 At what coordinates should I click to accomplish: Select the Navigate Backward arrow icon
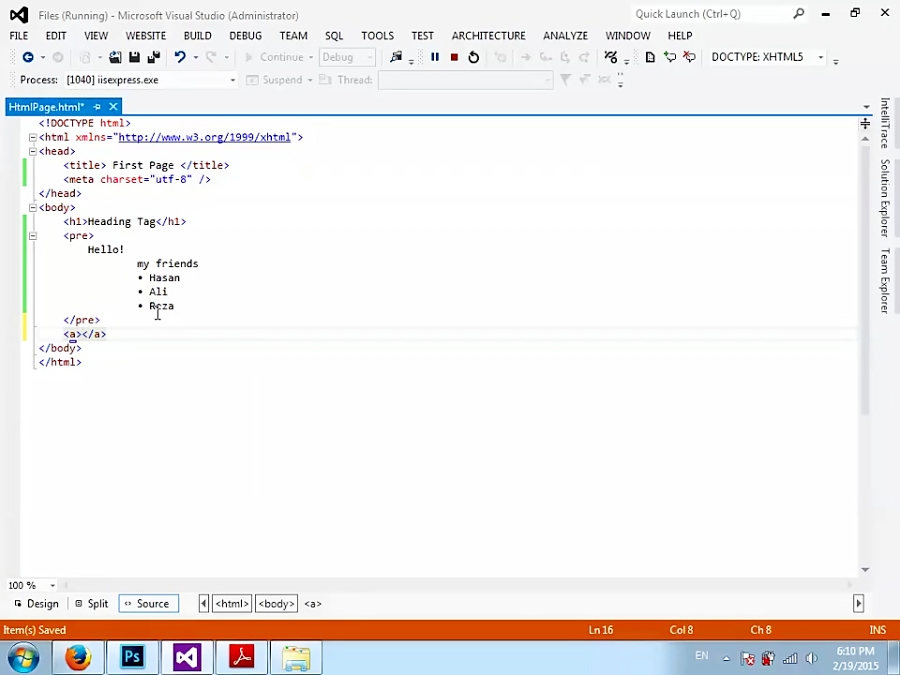tap(29, 57)
